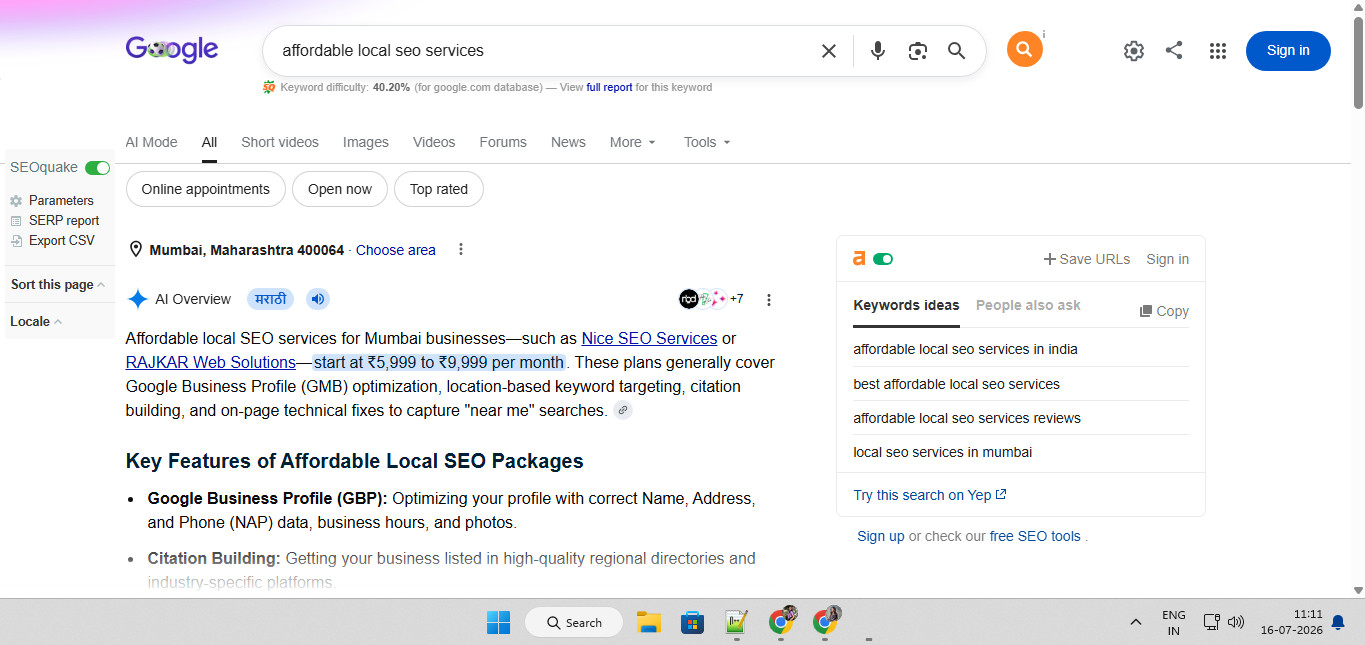Image resolution: width=1365 pixels, height=645 pixels.
Task: Click the Google logo
Action: 172,49
